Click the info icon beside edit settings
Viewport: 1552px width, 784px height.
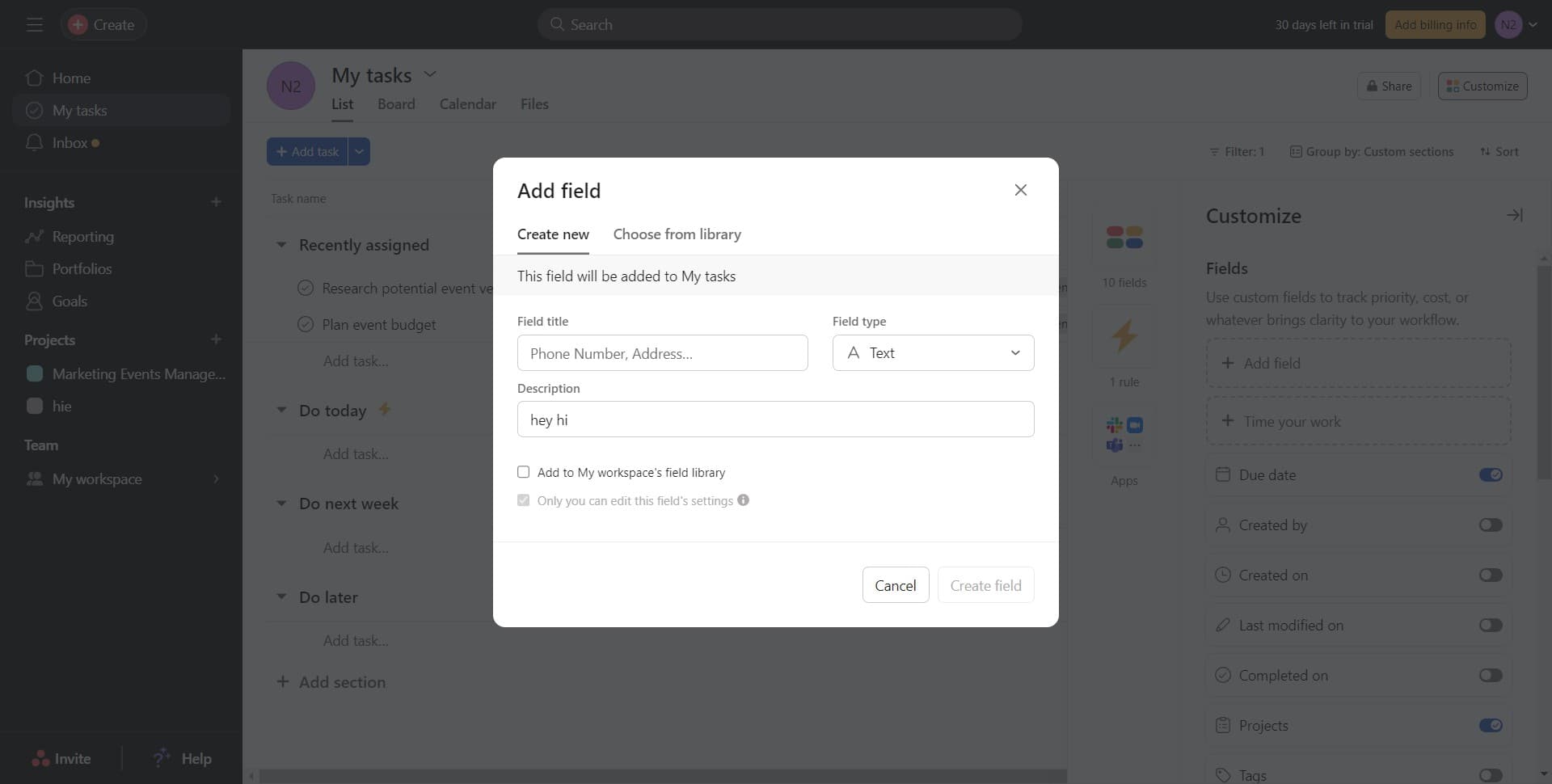[743, 500]
